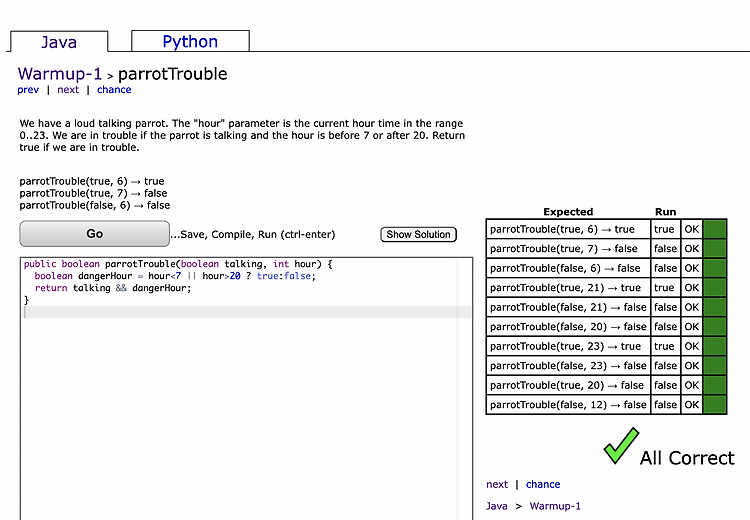This screenshot has width=750, height=520.
Task: Click the 'return talking && dangerHour;' code line
Action: 113,288
